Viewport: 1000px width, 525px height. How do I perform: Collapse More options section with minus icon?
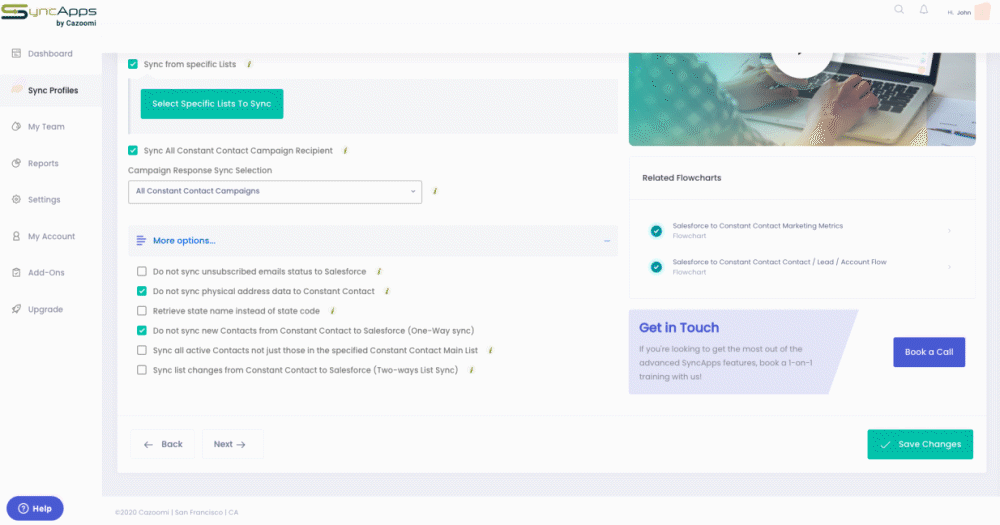pos(607,241)
